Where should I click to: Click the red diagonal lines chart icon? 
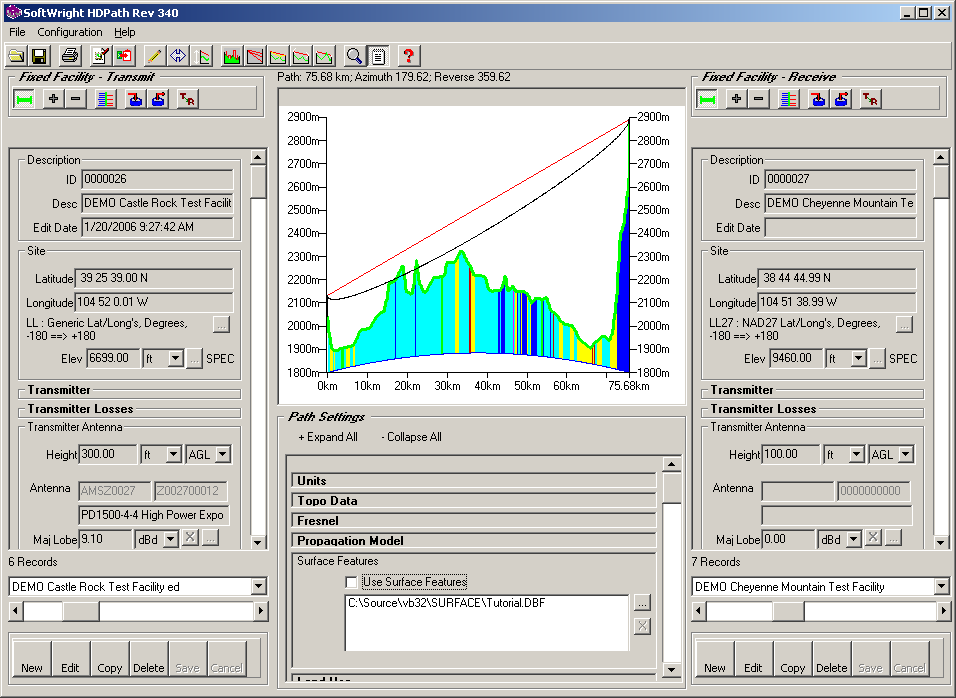click(255, 56)
